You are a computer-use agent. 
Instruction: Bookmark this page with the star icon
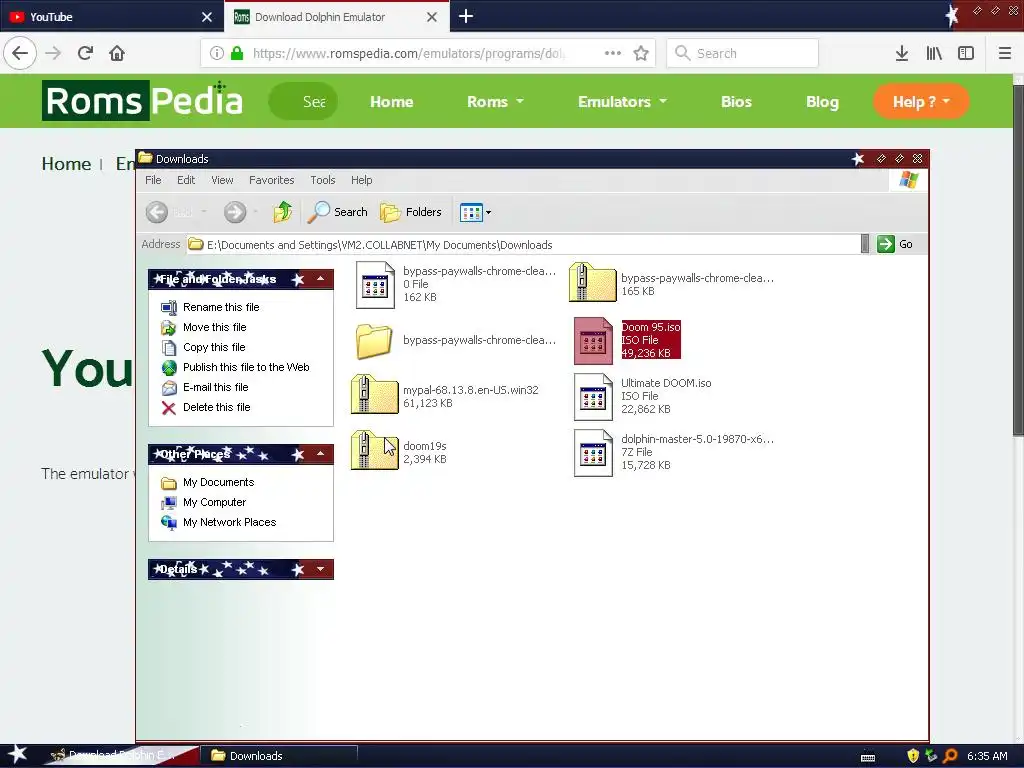click(641, 53)
